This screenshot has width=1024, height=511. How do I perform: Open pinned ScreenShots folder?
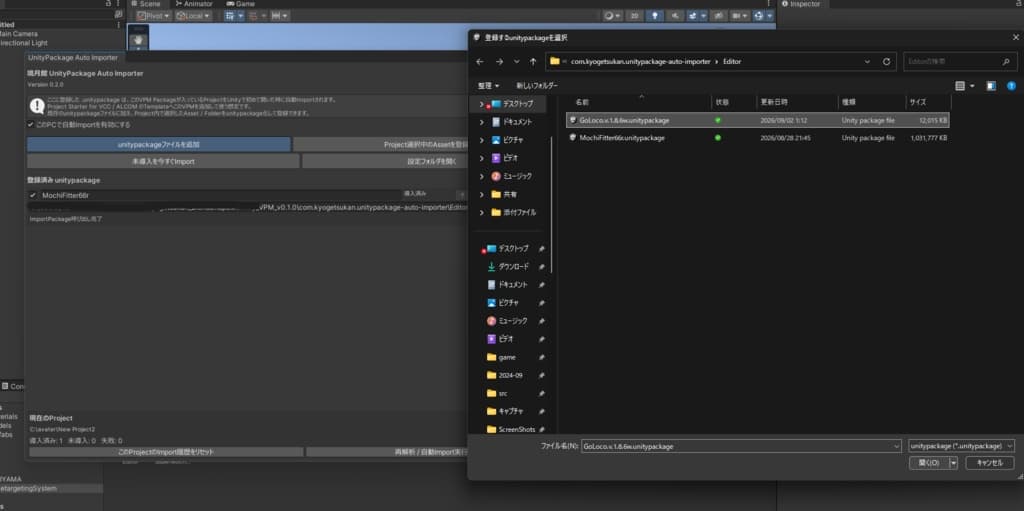517,429
